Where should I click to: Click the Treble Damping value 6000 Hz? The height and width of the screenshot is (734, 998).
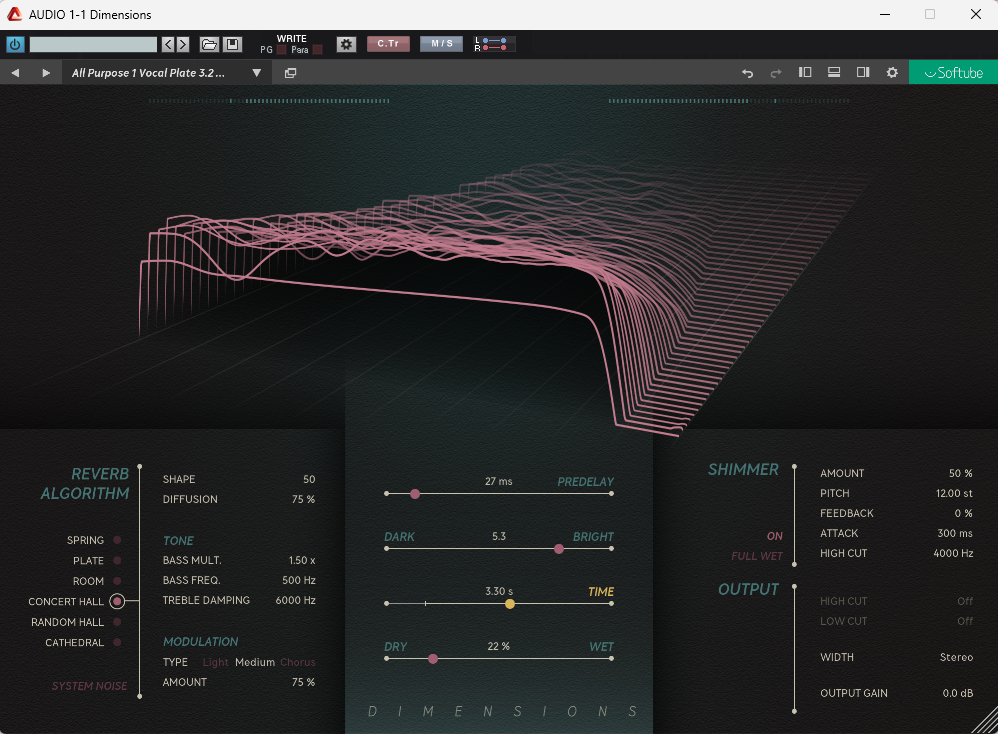295,600
